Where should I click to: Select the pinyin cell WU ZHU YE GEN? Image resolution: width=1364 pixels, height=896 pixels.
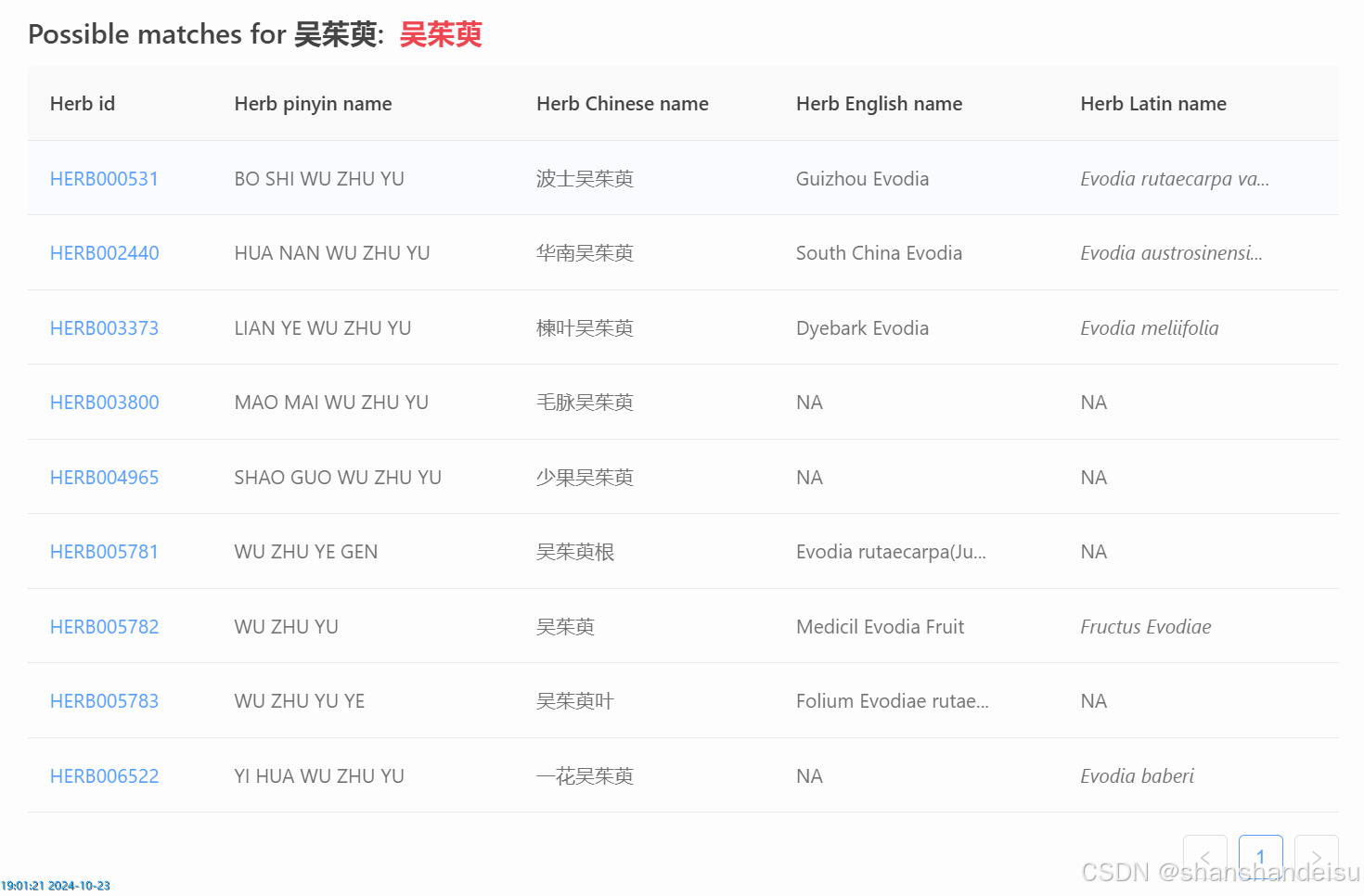pyautogui.click(x=306, y=552)
